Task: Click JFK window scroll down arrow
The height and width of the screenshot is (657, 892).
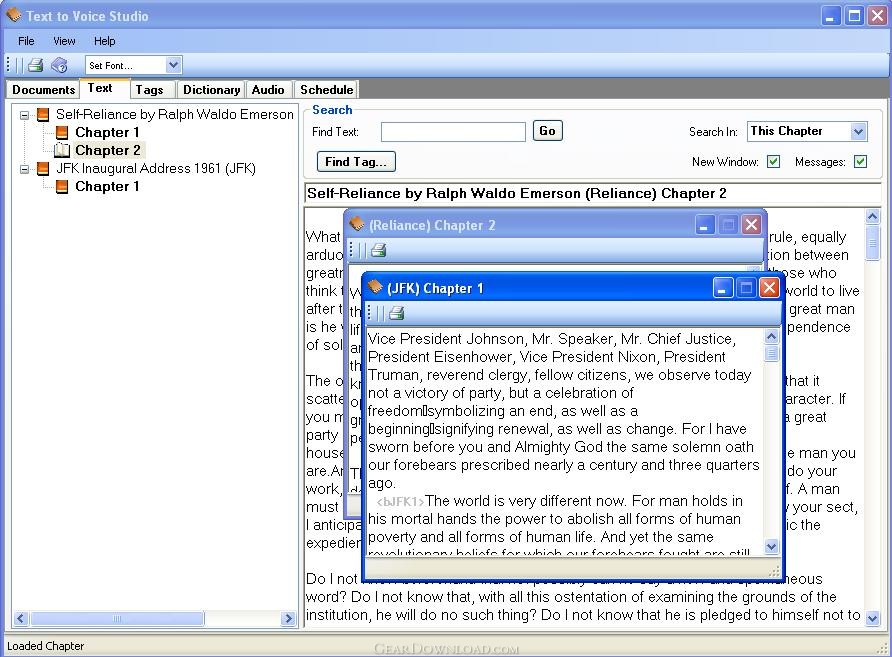Action: (x=771, y=547)
